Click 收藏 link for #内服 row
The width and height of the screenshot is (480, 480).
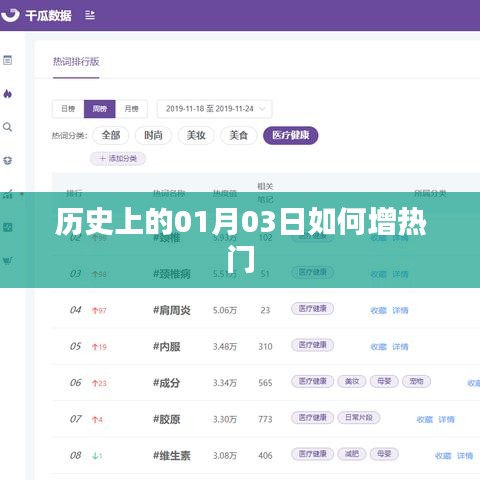coord(378,347)
